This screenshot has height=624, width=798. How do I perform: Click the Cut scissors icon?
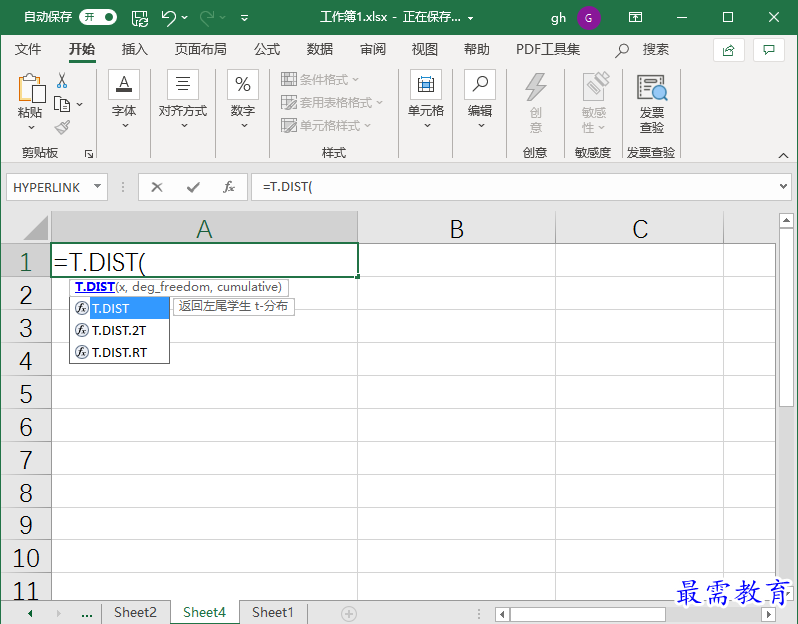62,81
